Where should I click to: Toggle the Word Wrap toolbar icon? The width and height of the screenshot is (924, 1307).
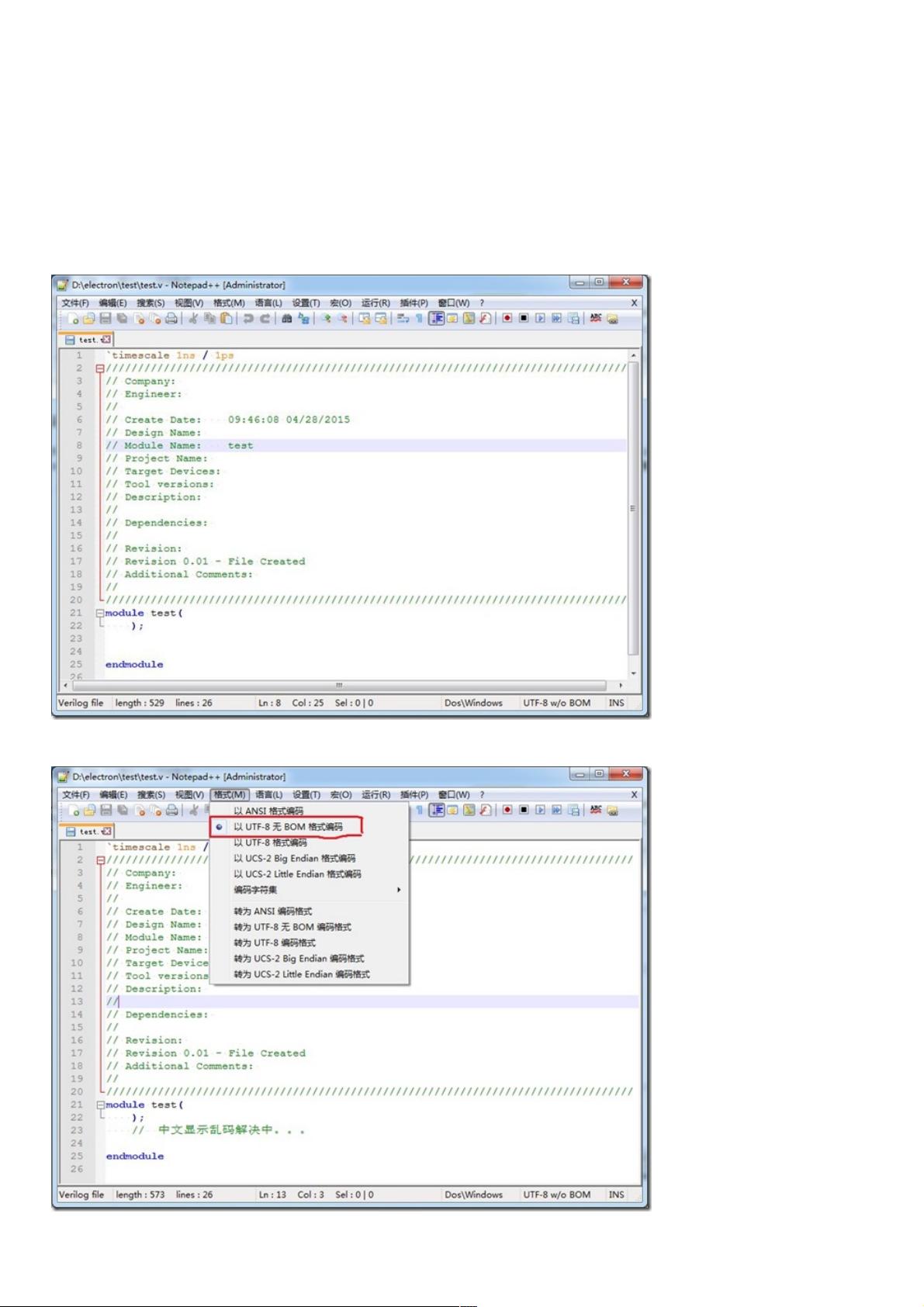(x=403, y=319)
